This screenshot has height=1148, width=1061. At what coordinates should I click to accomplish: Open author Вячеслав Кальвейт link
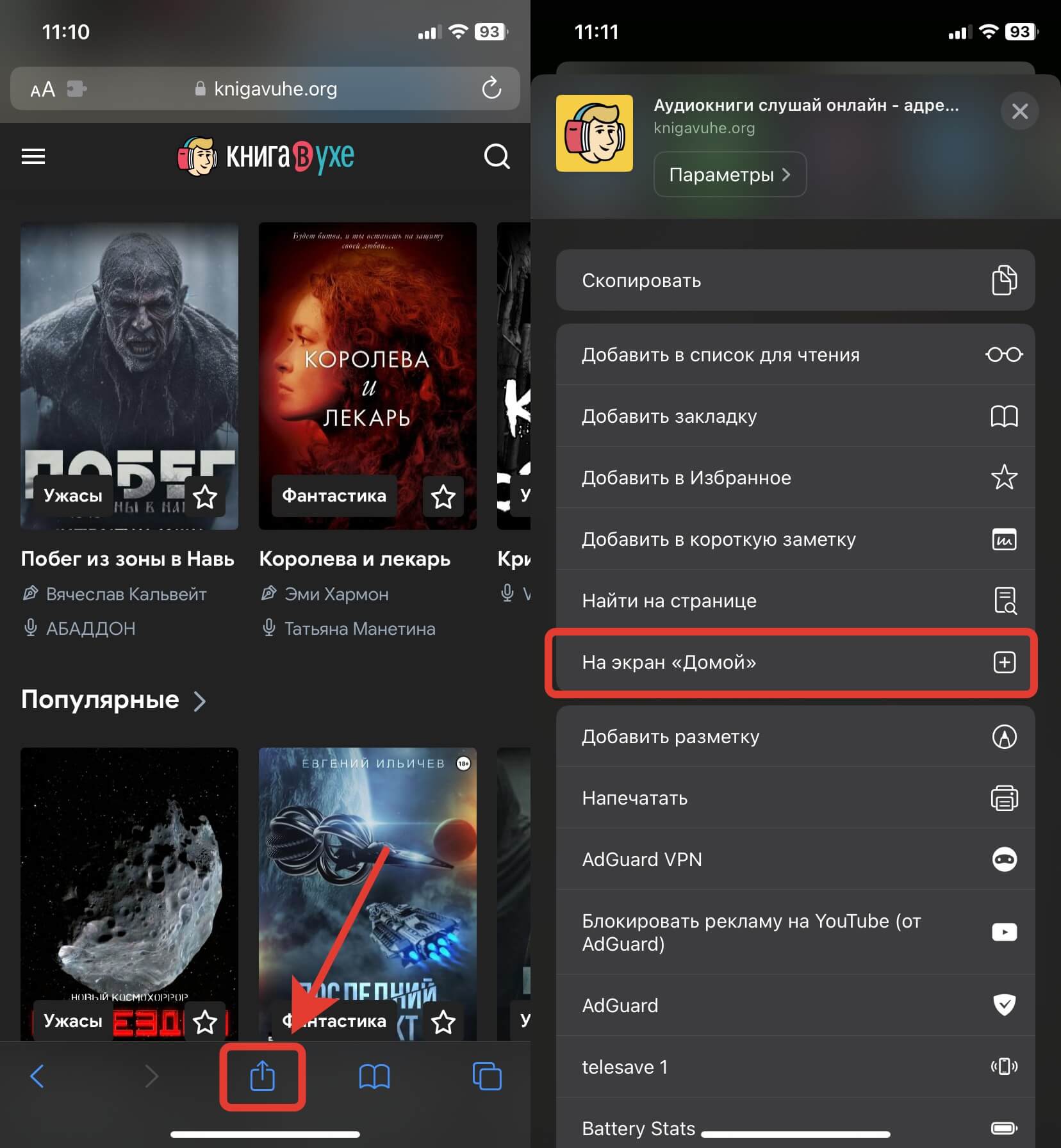point(126,594)
